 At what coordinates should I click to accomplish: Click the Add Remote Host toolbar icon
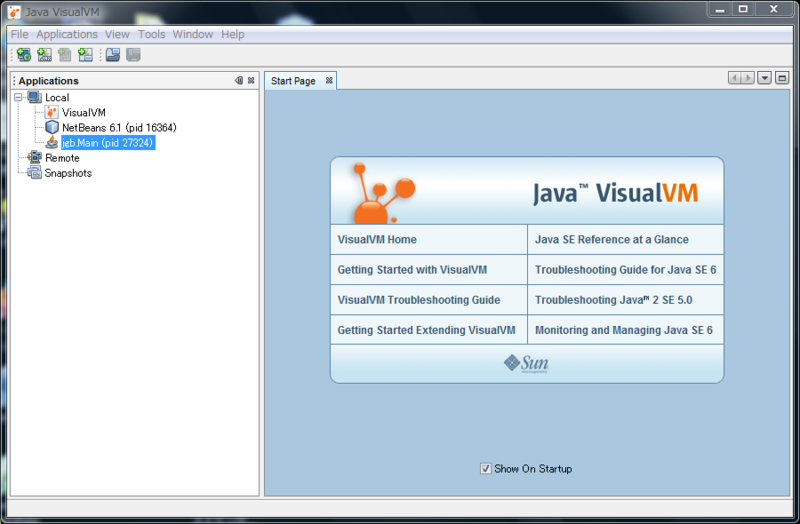pos(23,55)
